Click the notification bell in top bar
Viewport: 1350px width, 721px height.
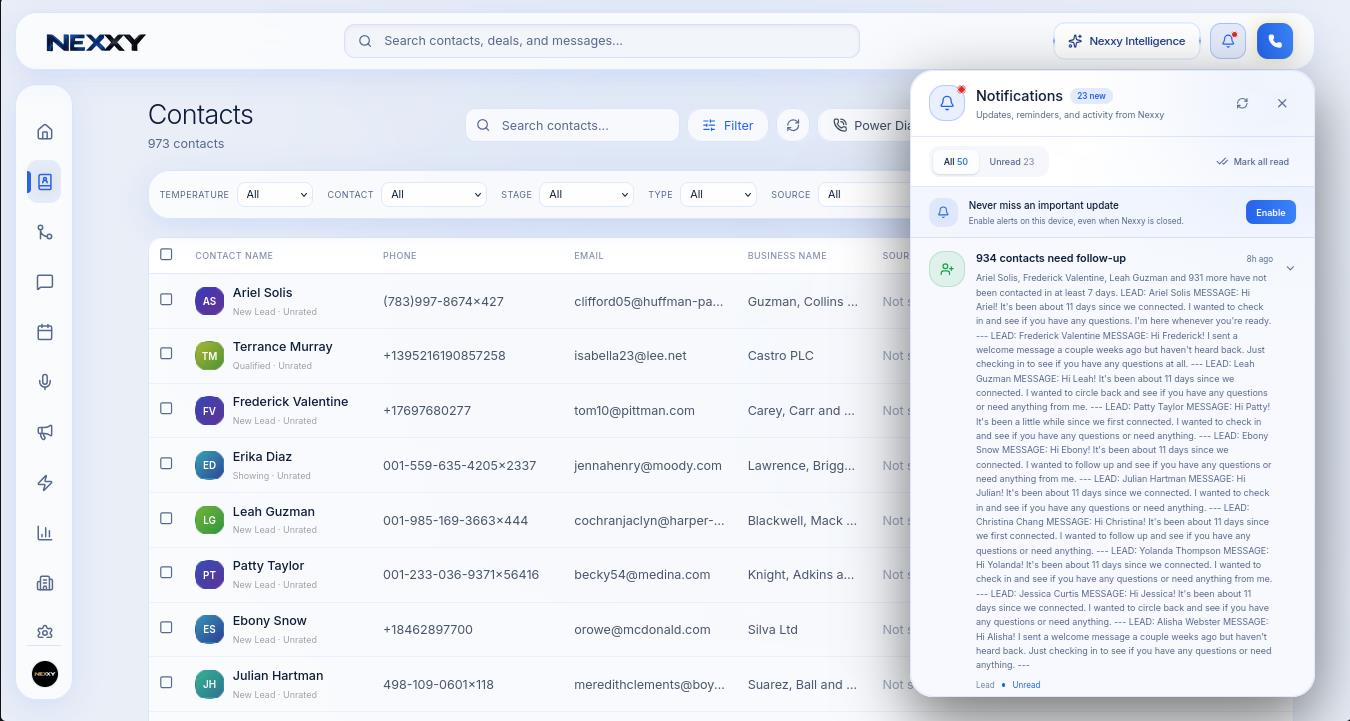coord(1228,41)
